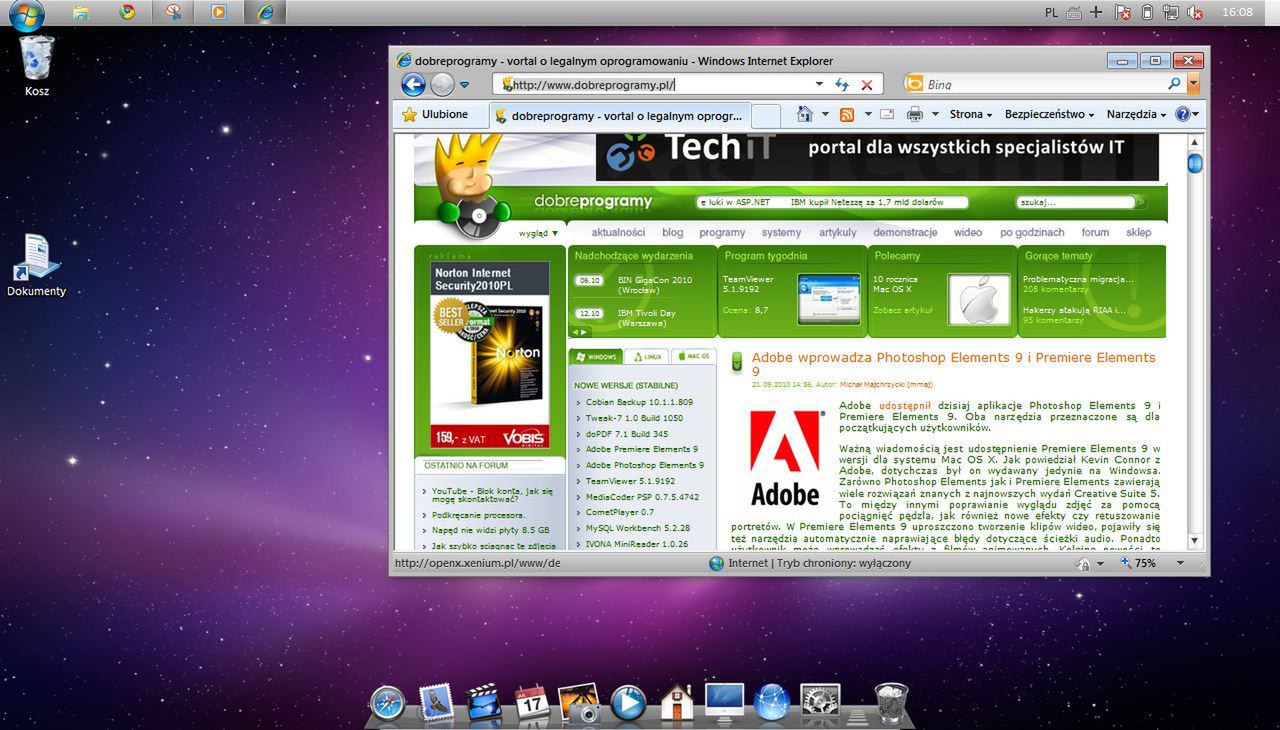The height and width of the screenshot is (730, 1280).
Task: Click the scrollbar down arrow
Action: [1194, 541]
